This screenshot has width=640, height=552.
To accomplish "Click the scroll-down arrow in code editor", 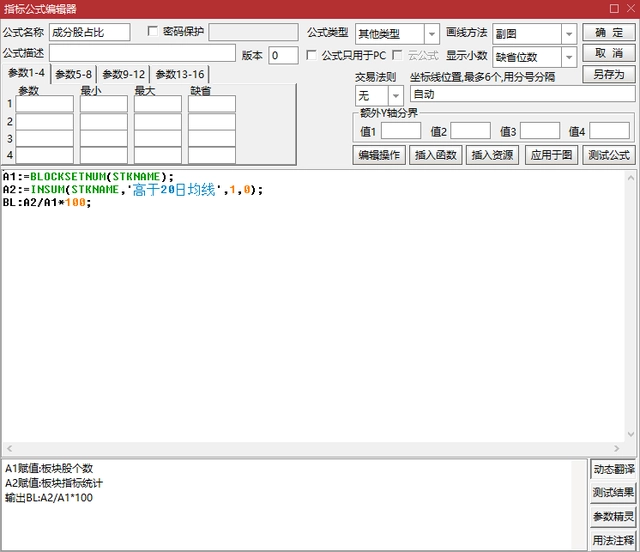I will (631, 434).
